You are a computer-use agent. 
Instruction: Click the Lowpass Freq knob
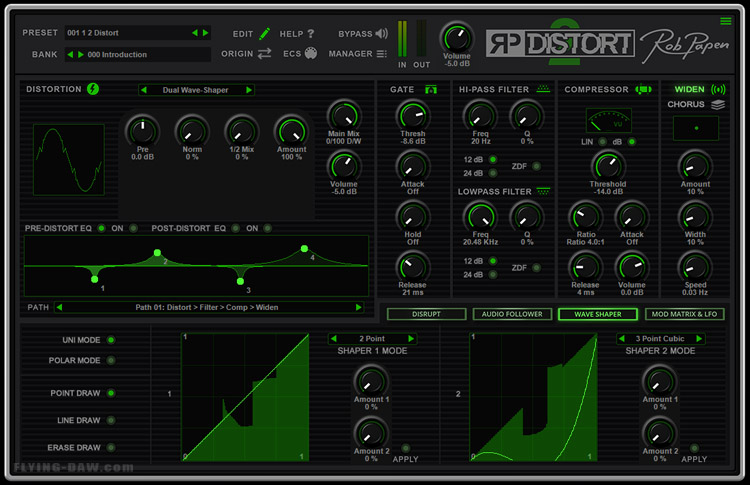click(480, 217)
